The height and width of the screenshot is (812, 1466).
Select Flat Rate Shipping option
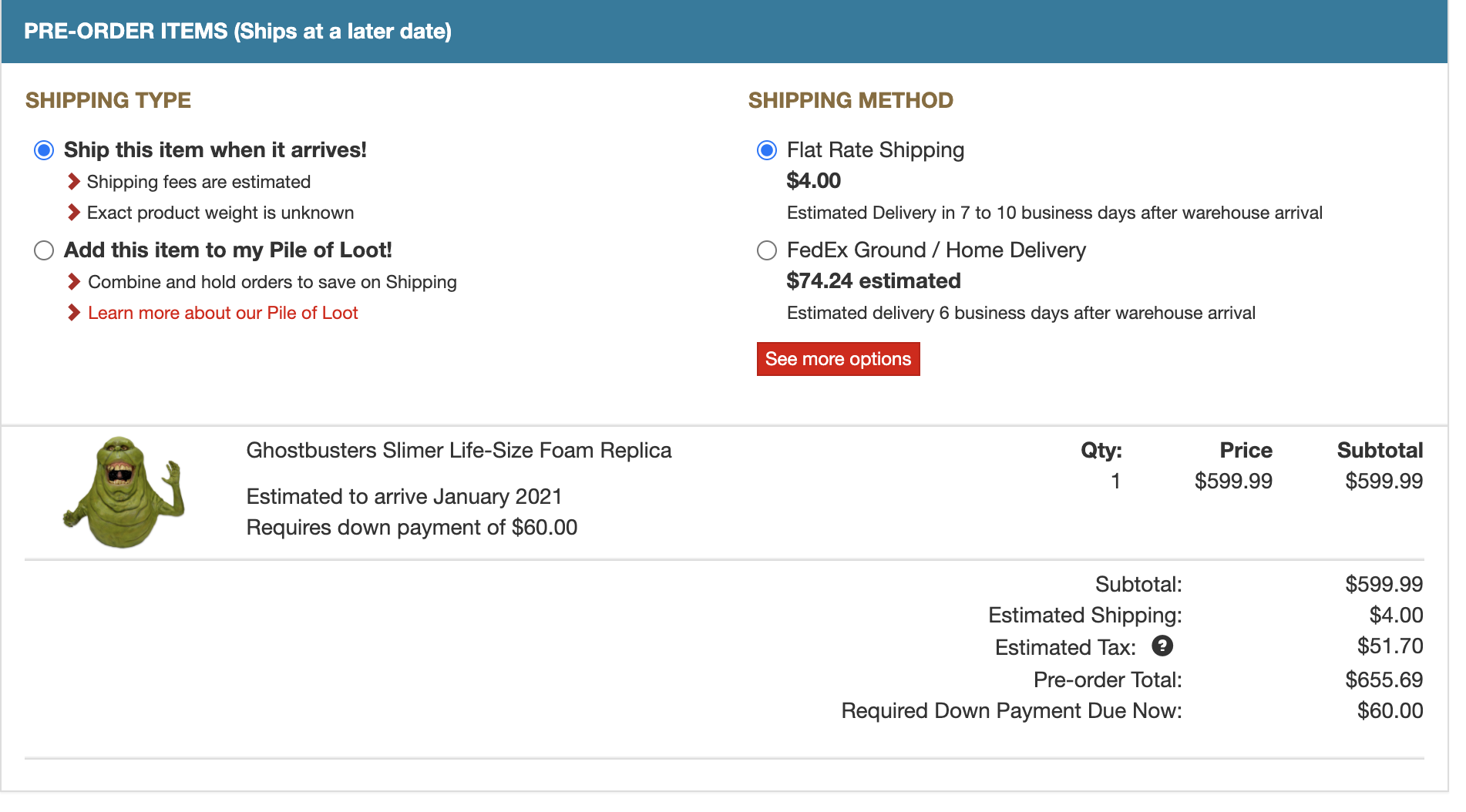pos(767,150)
